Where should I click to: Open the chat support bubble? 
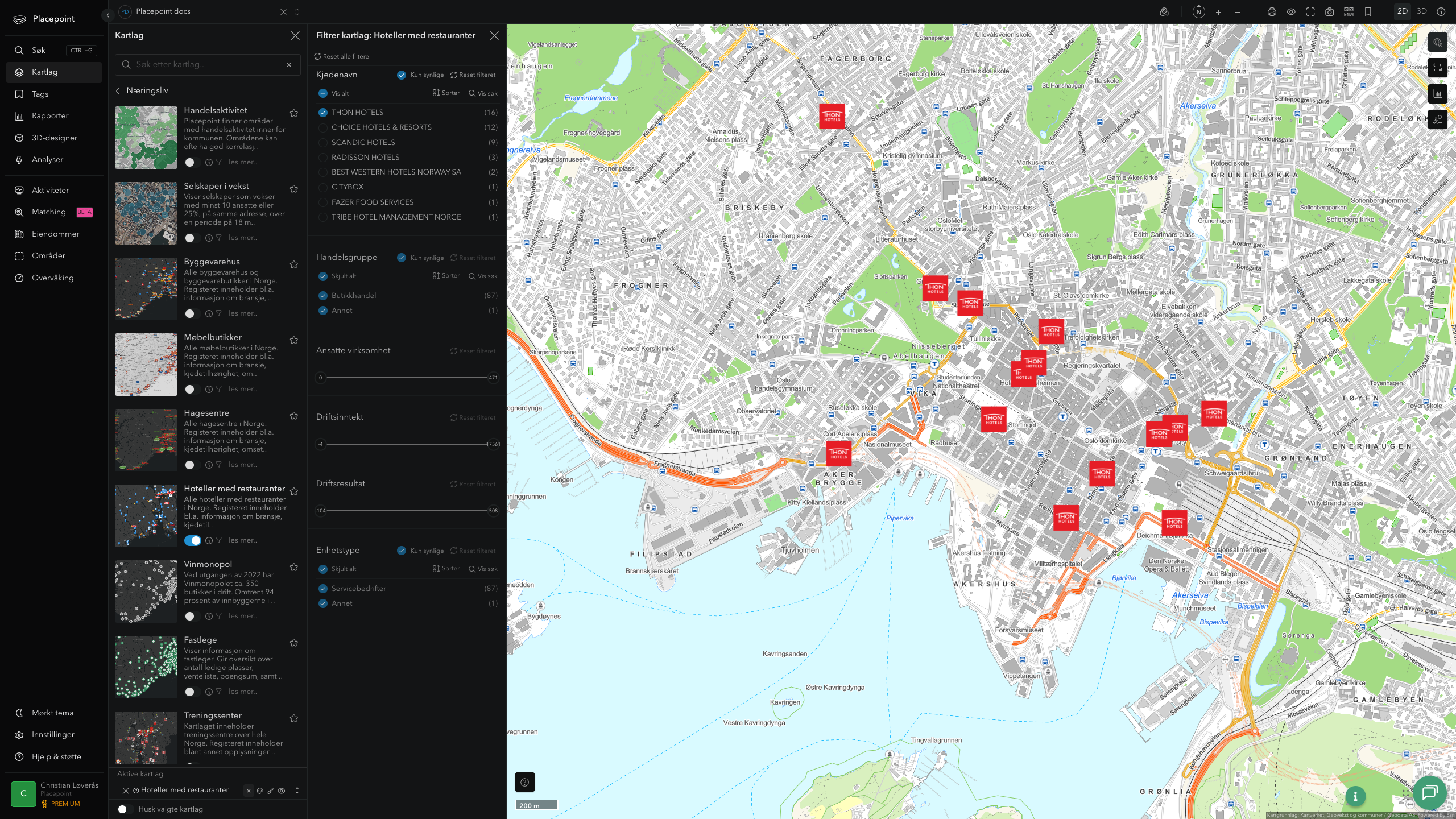[1430, 792]
